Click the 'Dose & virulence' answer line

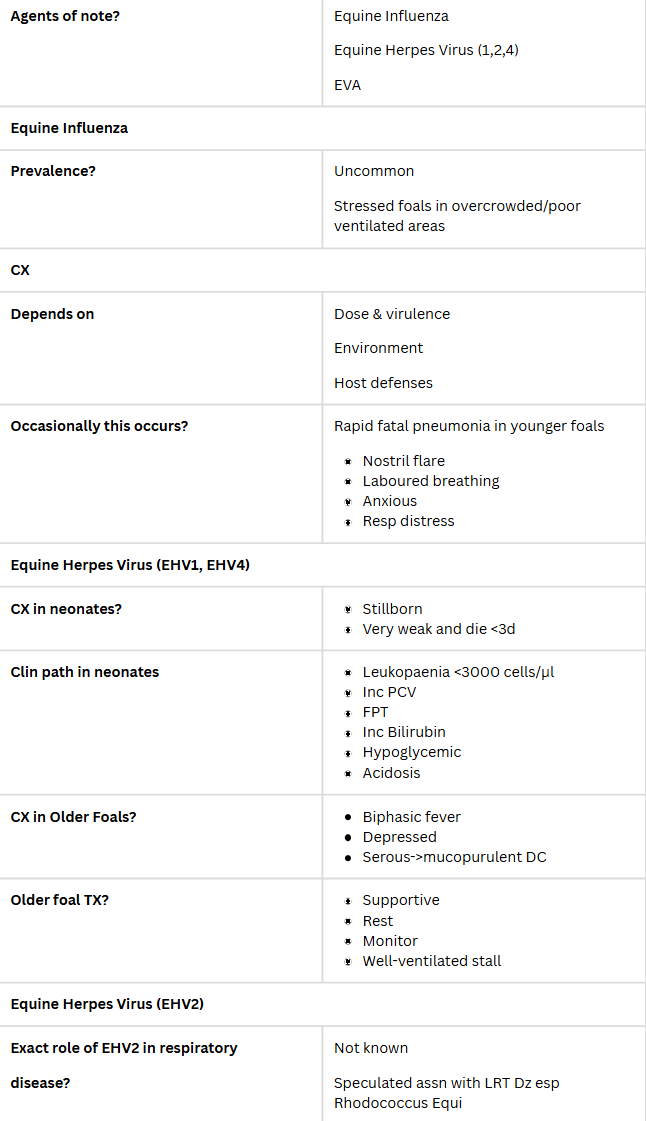tap(392, 314)
